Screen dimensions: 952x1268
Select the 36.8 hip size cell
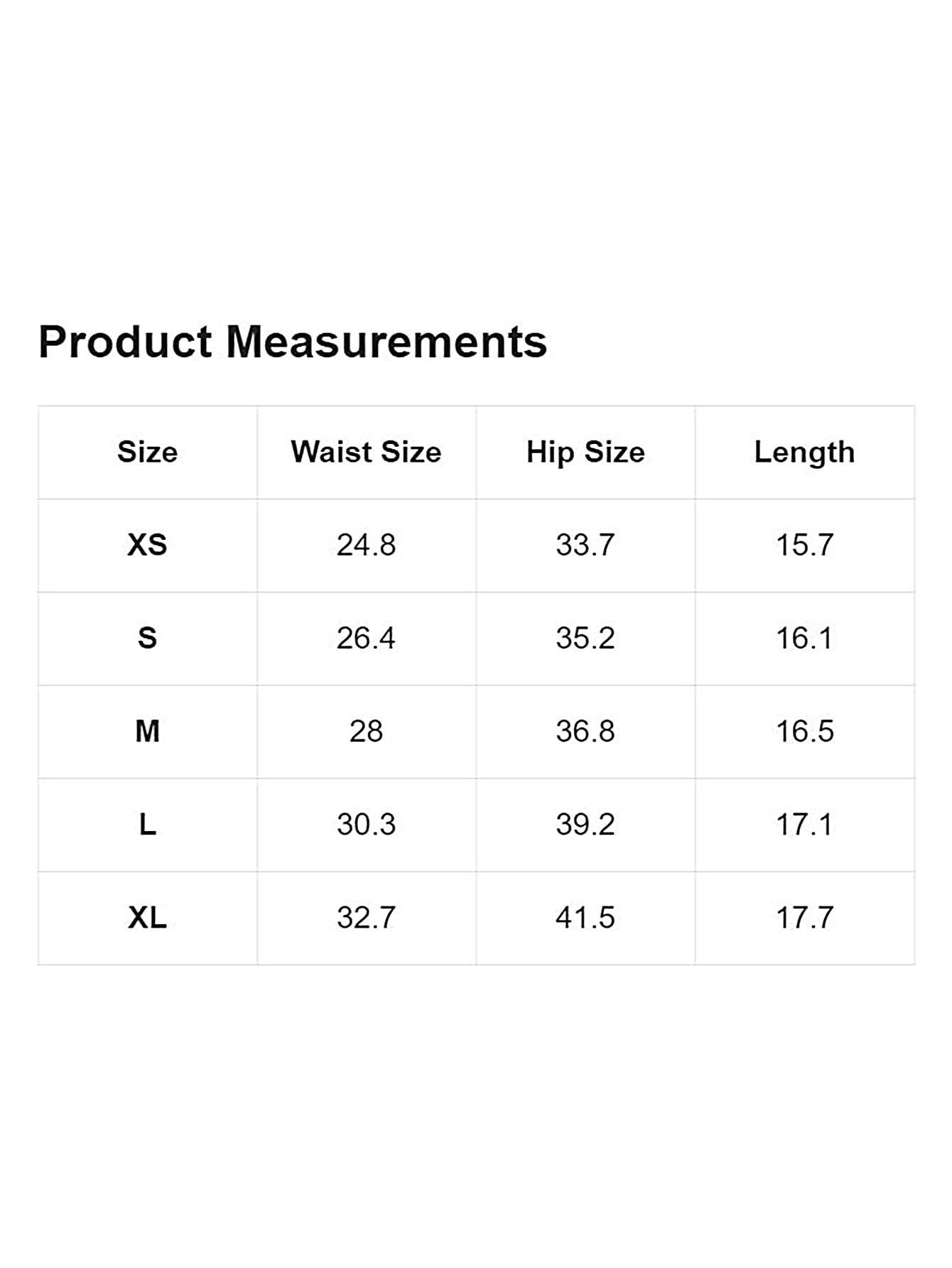coord(585,731)
